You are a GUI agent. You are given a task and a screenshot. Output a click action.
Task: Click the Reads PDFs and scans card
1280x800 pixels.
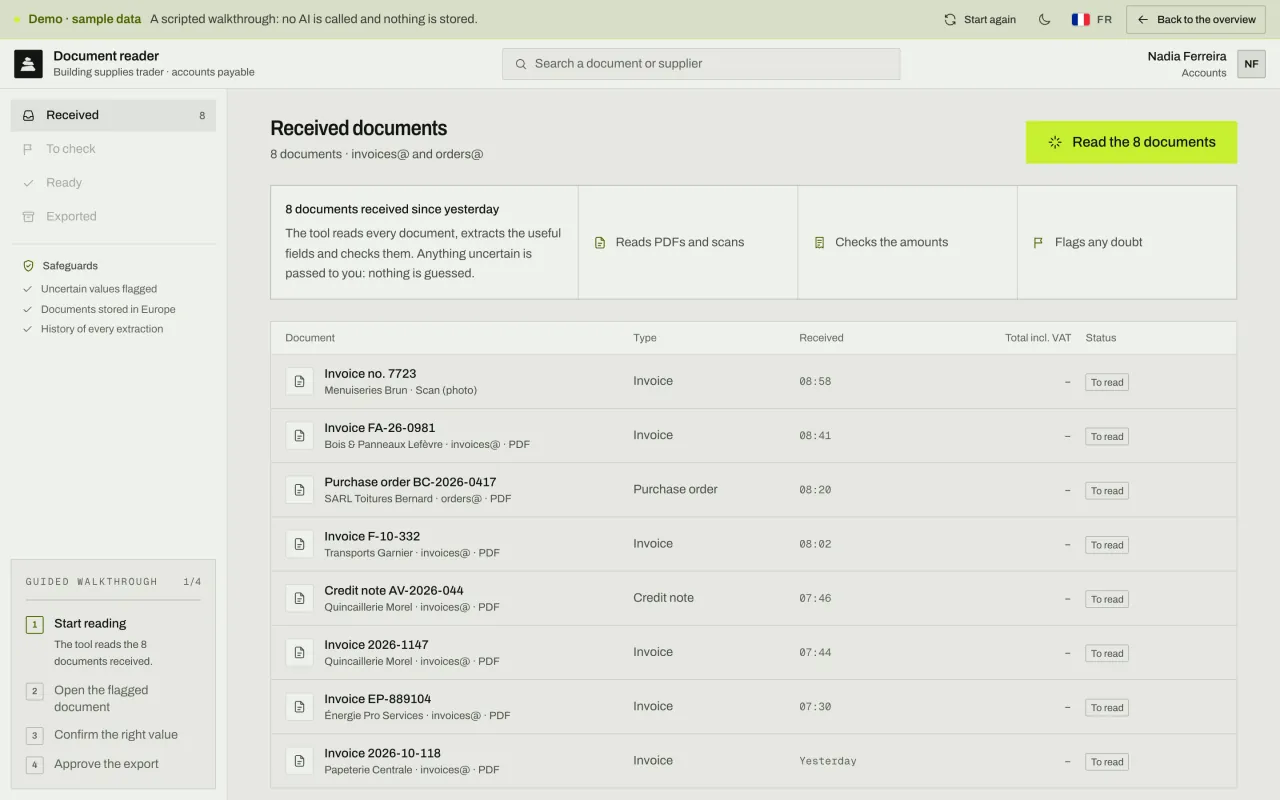pyautogui.click(x=688, y=242)
